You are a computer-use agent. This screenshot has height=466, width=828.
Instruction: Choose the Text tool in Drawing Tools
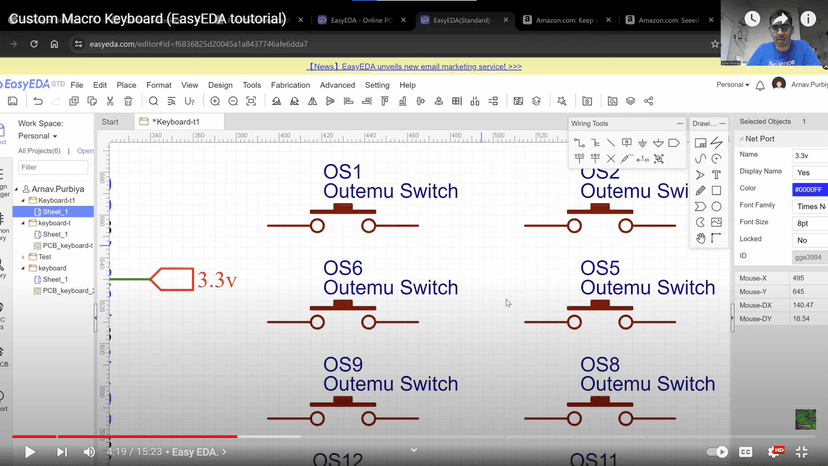tap(716, 175)
